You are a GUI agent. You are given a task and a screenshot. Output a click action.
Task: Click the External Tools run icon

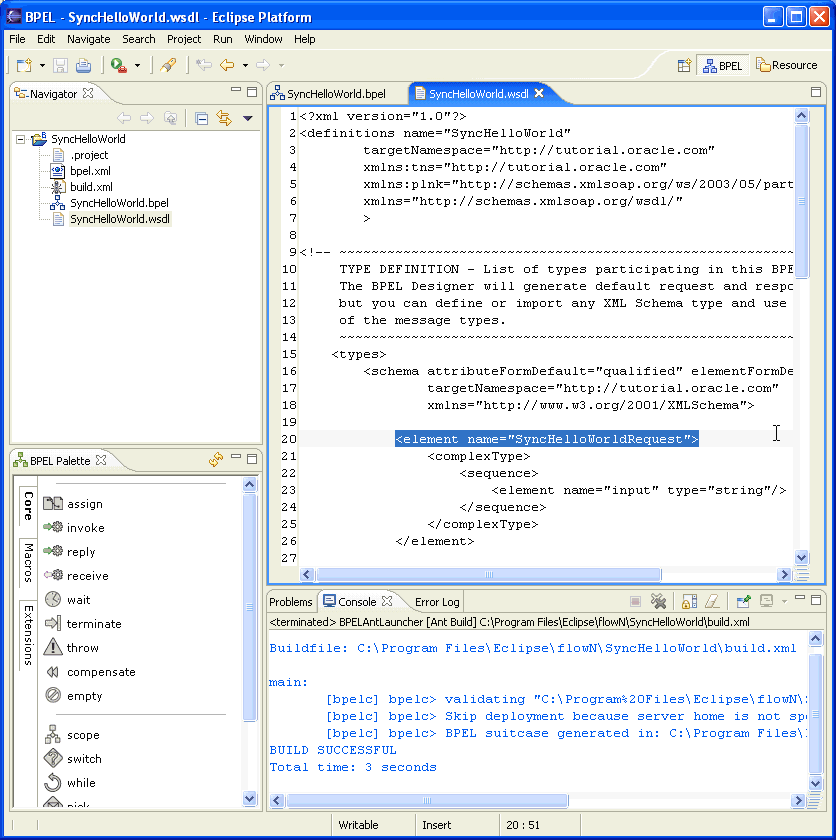[119, 65]
